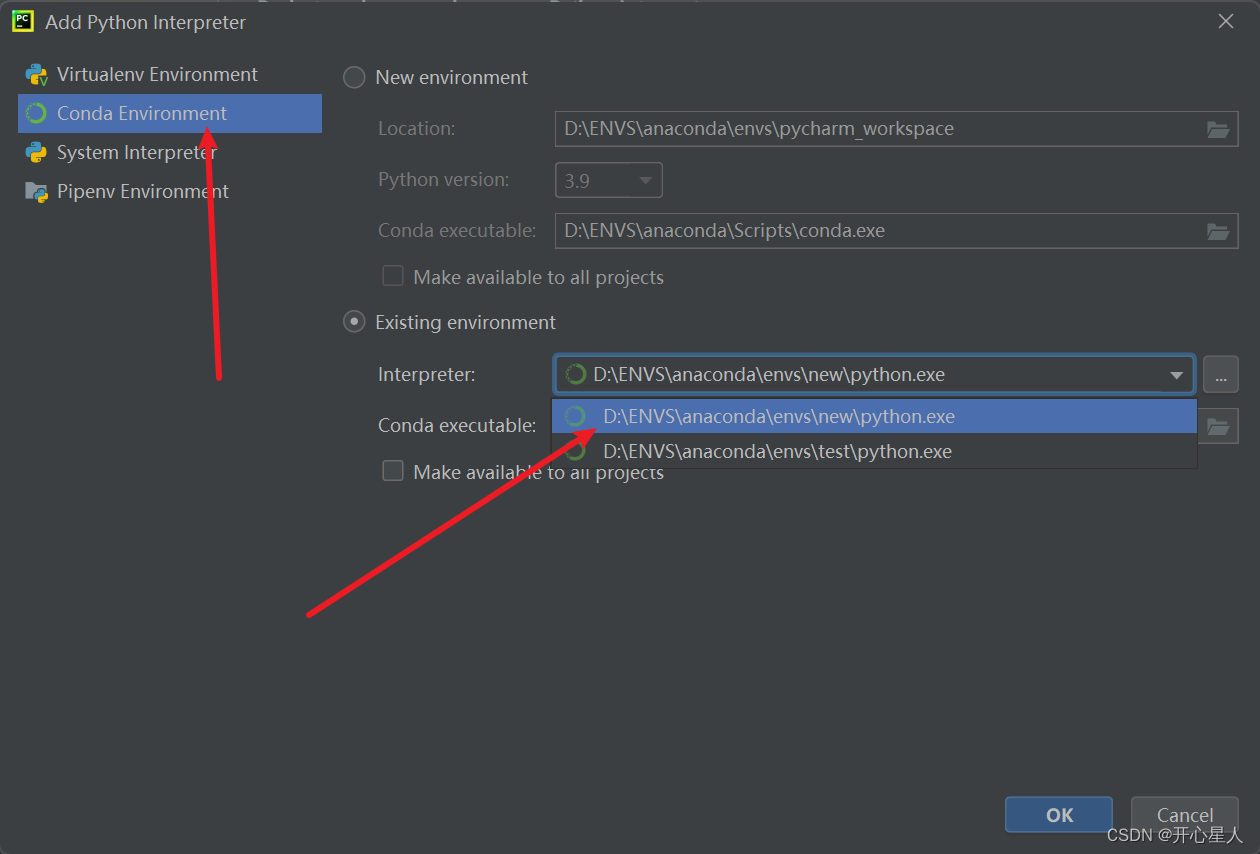This screenshot has width=1260, height=854.
Task: Choose the Existing environment radio button
Action: [354, 322]
